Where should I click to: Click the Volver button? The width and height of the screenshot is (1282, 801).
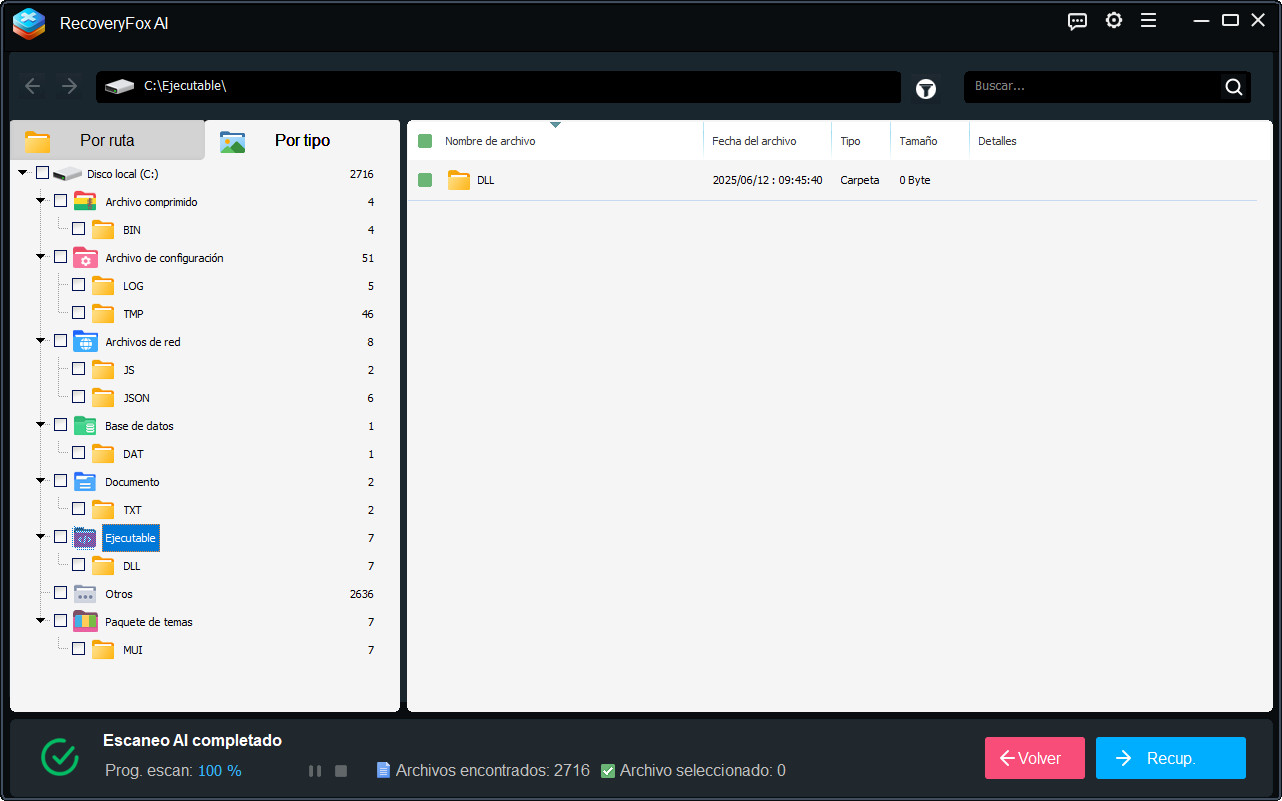(x=1034, y=758)
